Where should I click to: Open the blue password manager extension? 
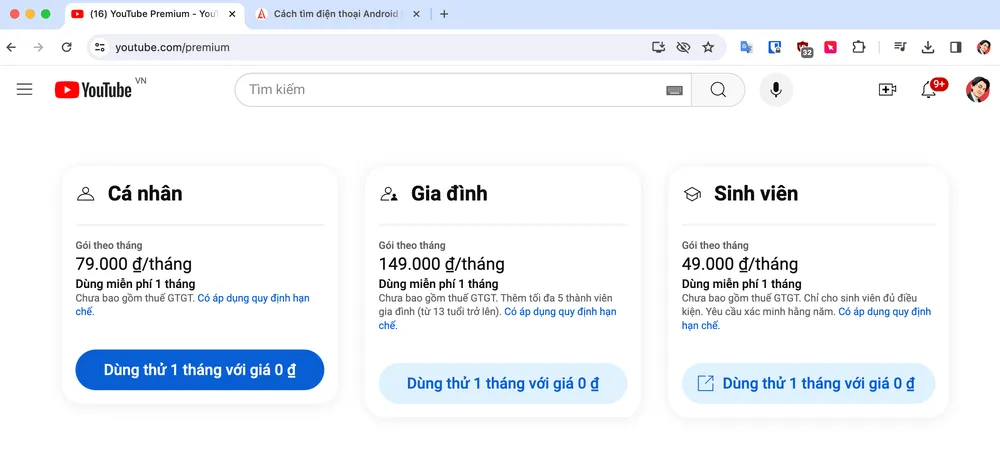(x=774, y=47)
